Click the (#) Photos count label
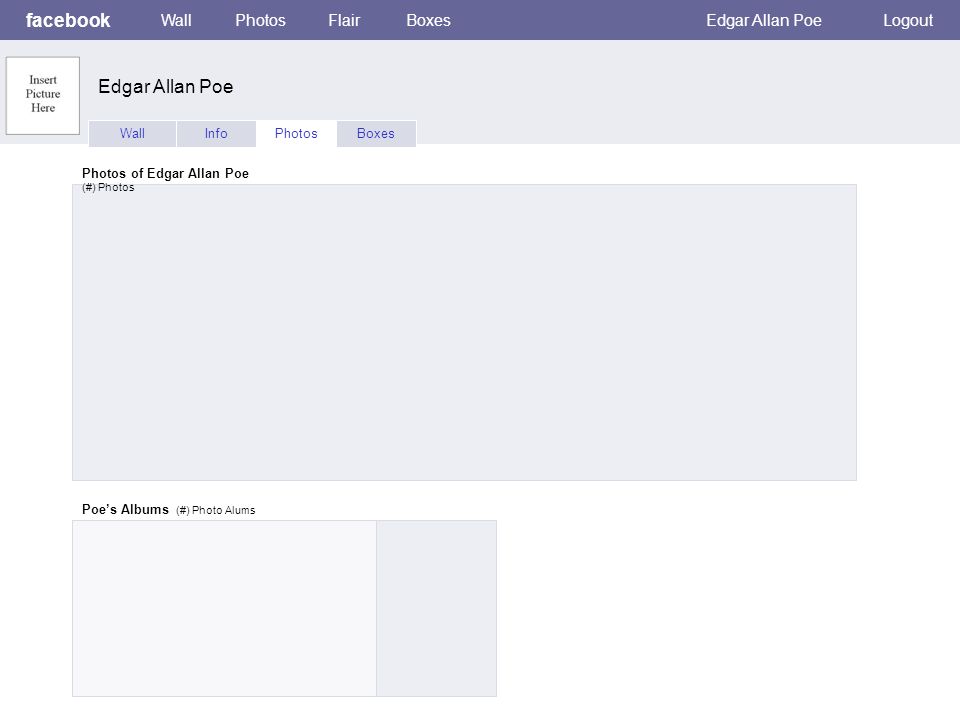Image resolution: width=960 pixels, height=720 pixels. coord(108,187)
